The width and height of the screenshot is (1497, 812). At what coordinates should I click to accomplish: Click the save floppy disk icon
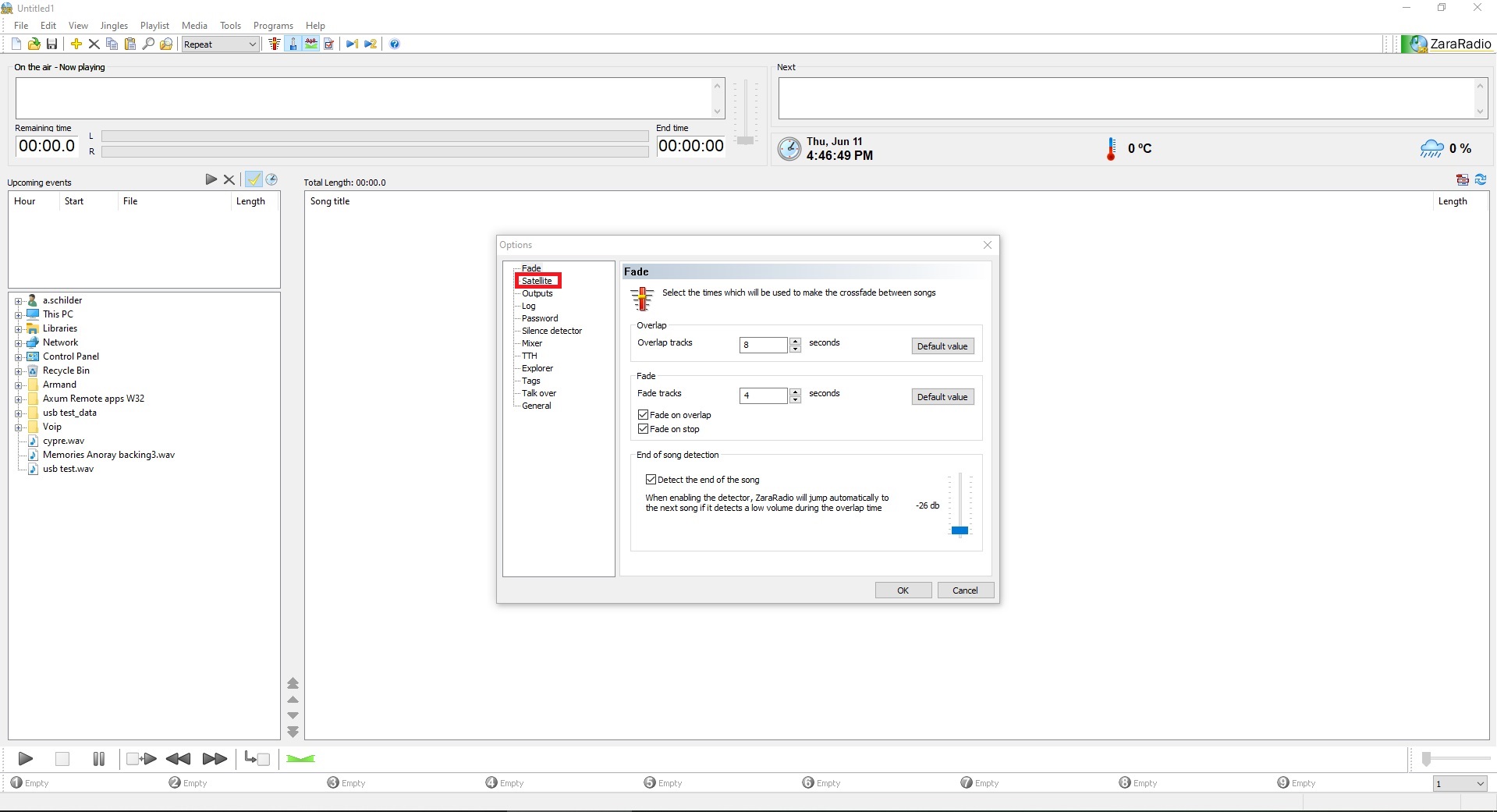point(51,44)
